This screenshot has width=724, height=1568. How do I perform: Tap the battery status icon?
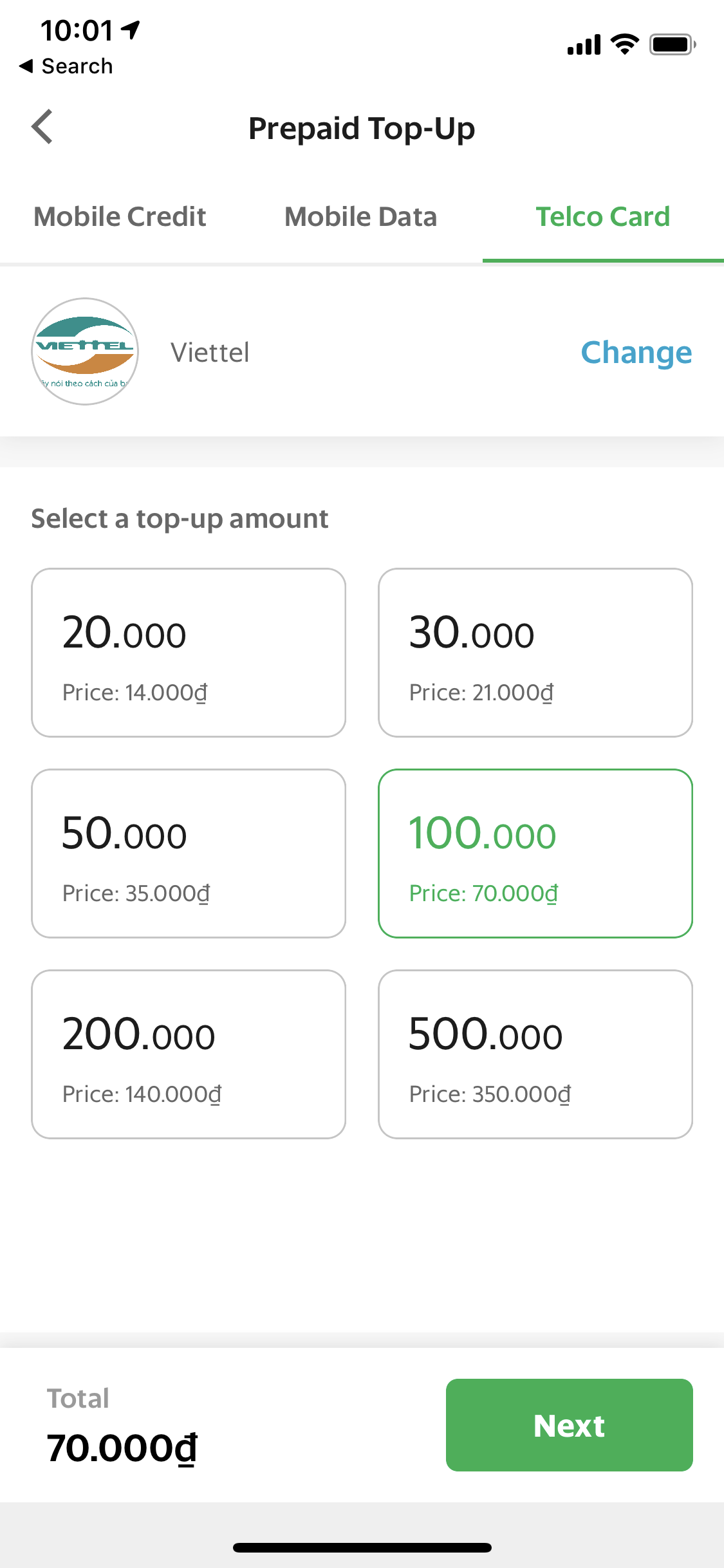tap(672, 44)
